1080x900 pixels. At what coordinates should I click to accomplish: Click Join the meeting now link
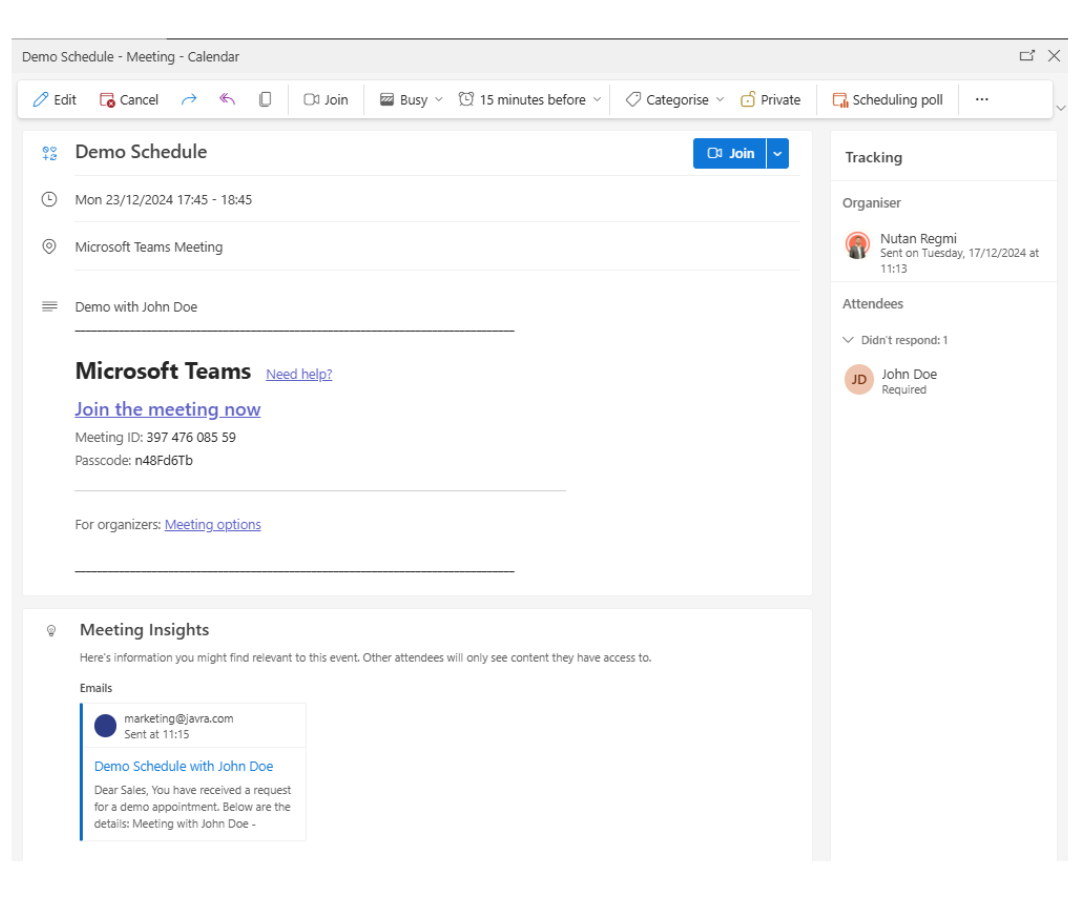click(168, 409)
